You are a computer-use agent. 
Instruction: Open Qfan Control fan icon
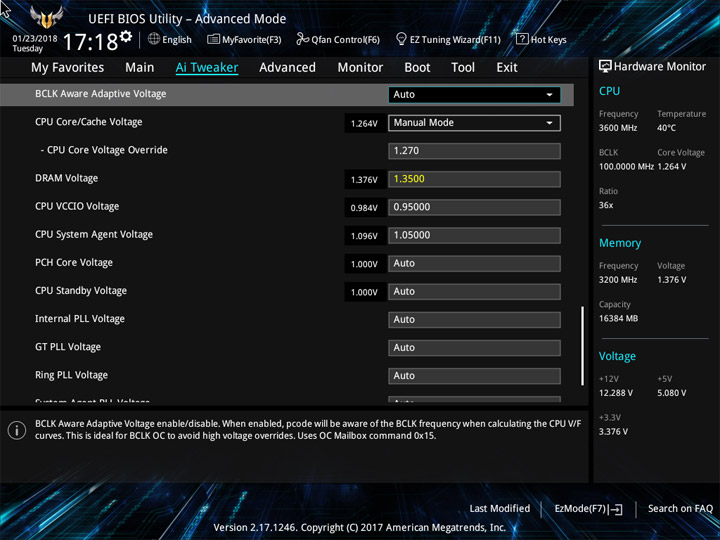[302, 39]
